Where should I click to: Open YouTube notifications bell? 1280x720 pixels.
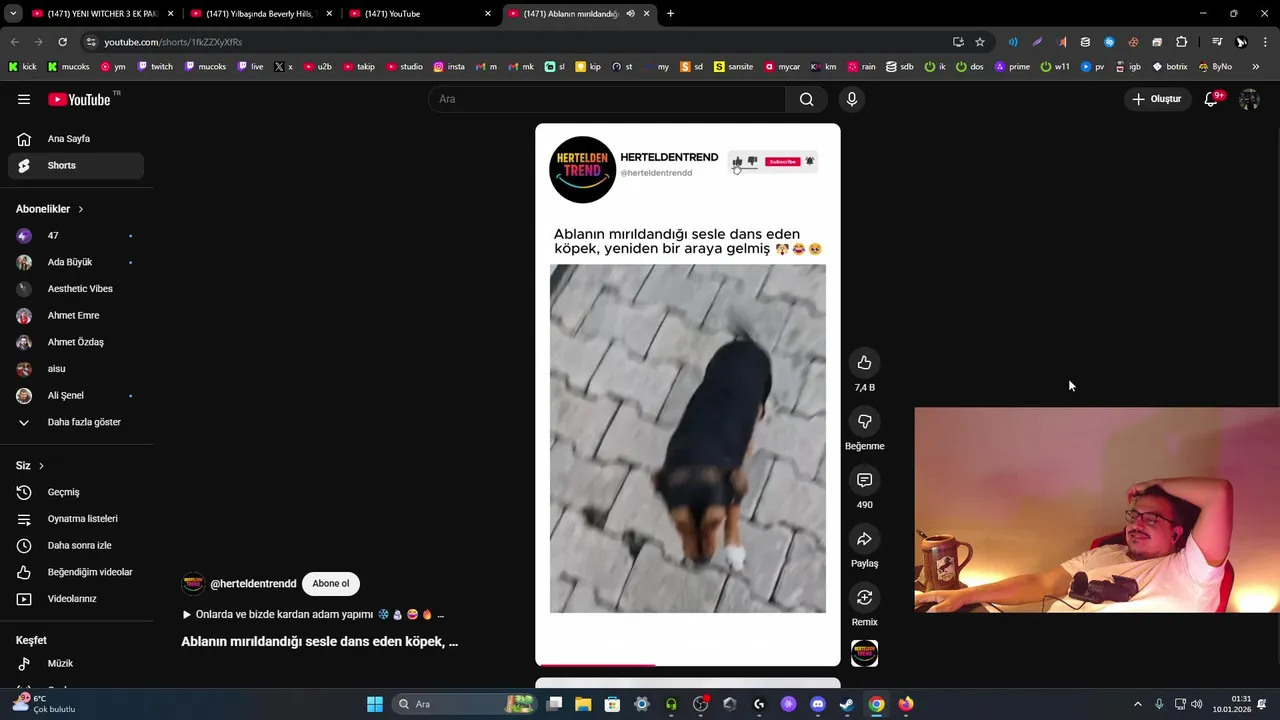1211,99
